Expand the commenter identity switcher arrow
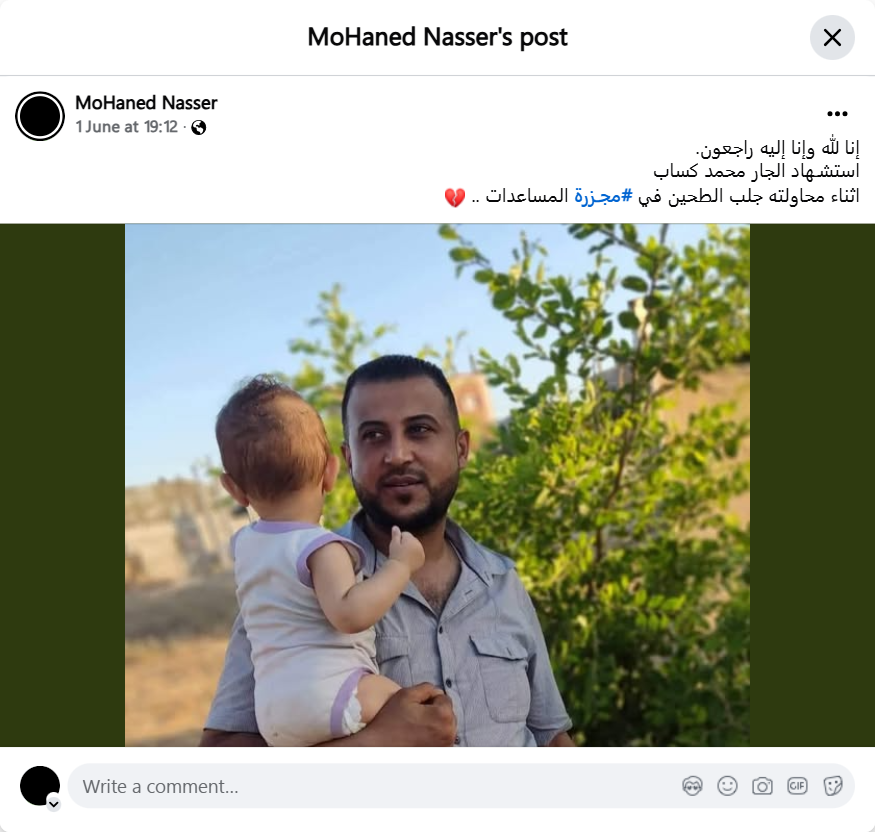This screenshot has width=875, height=832. [x=54, y=804]
